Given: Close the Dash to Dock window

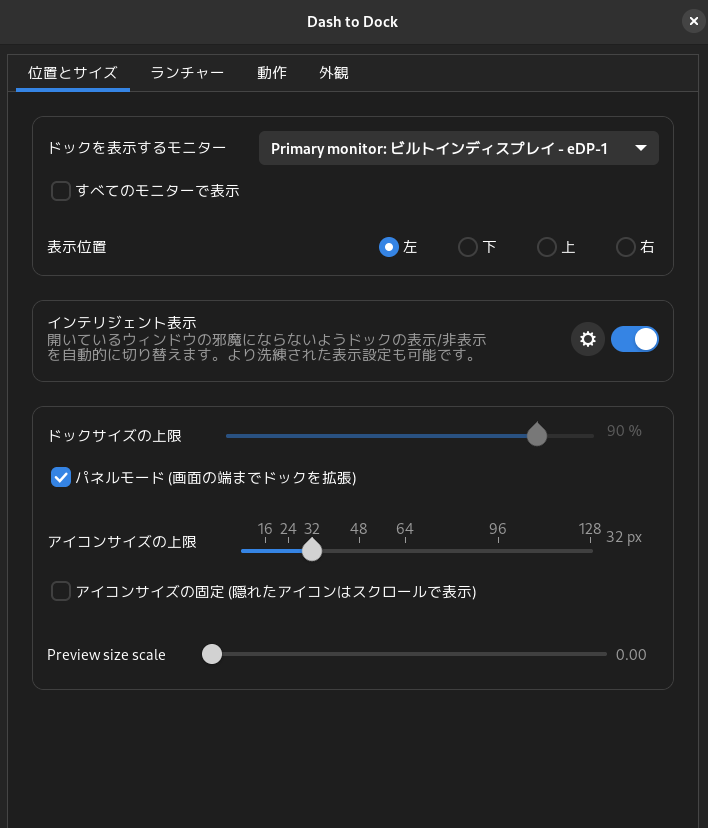Looking at the screenshot, I should click(x=694, y=22).
